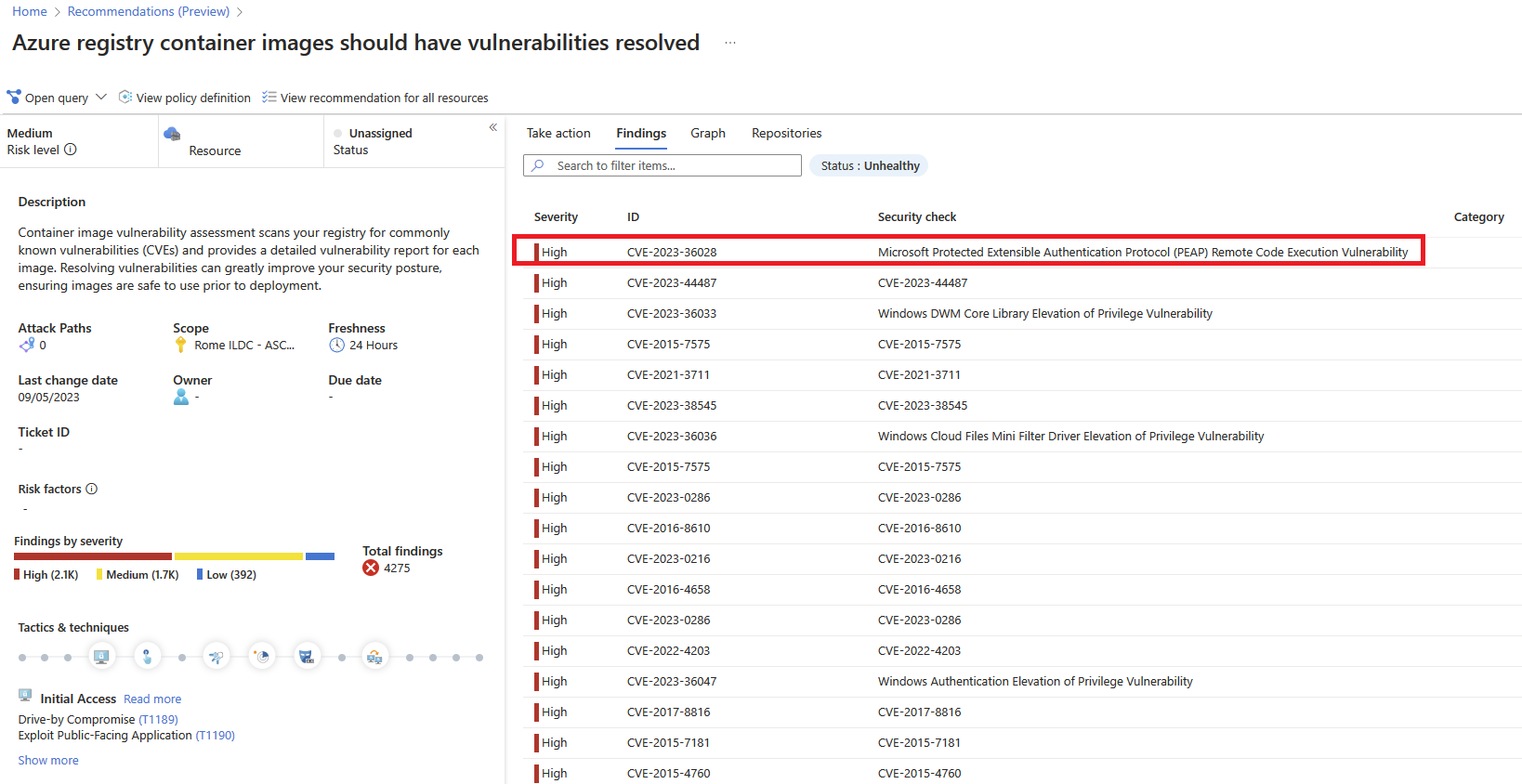The image size is (1522, 784).
Task: Click the Show more link
Action: point(48,760)
